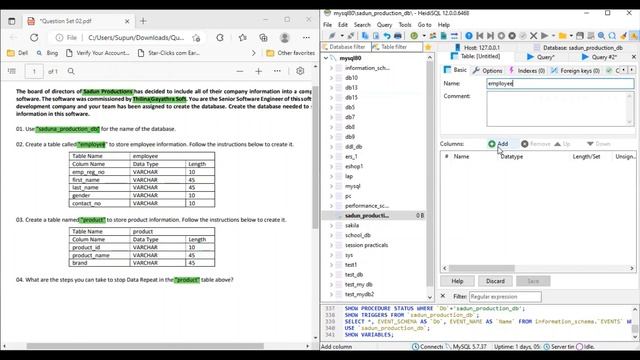Viewport: 640px width, 360px height.
Task: Open the Database: sadun_production_db tab
Action: coord(578,48)
